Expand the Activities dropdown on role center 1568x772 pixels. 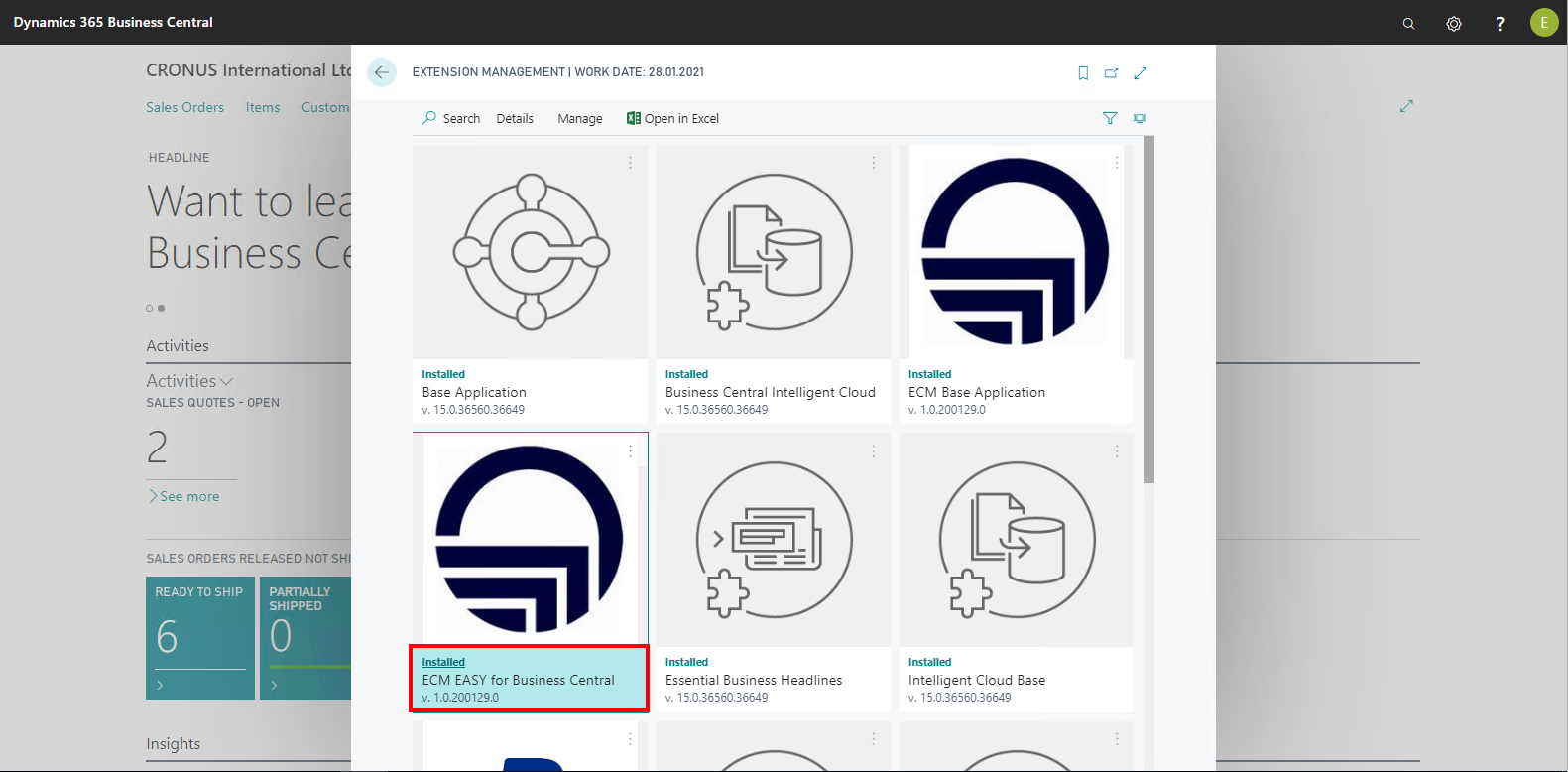[x=189, y=381]
